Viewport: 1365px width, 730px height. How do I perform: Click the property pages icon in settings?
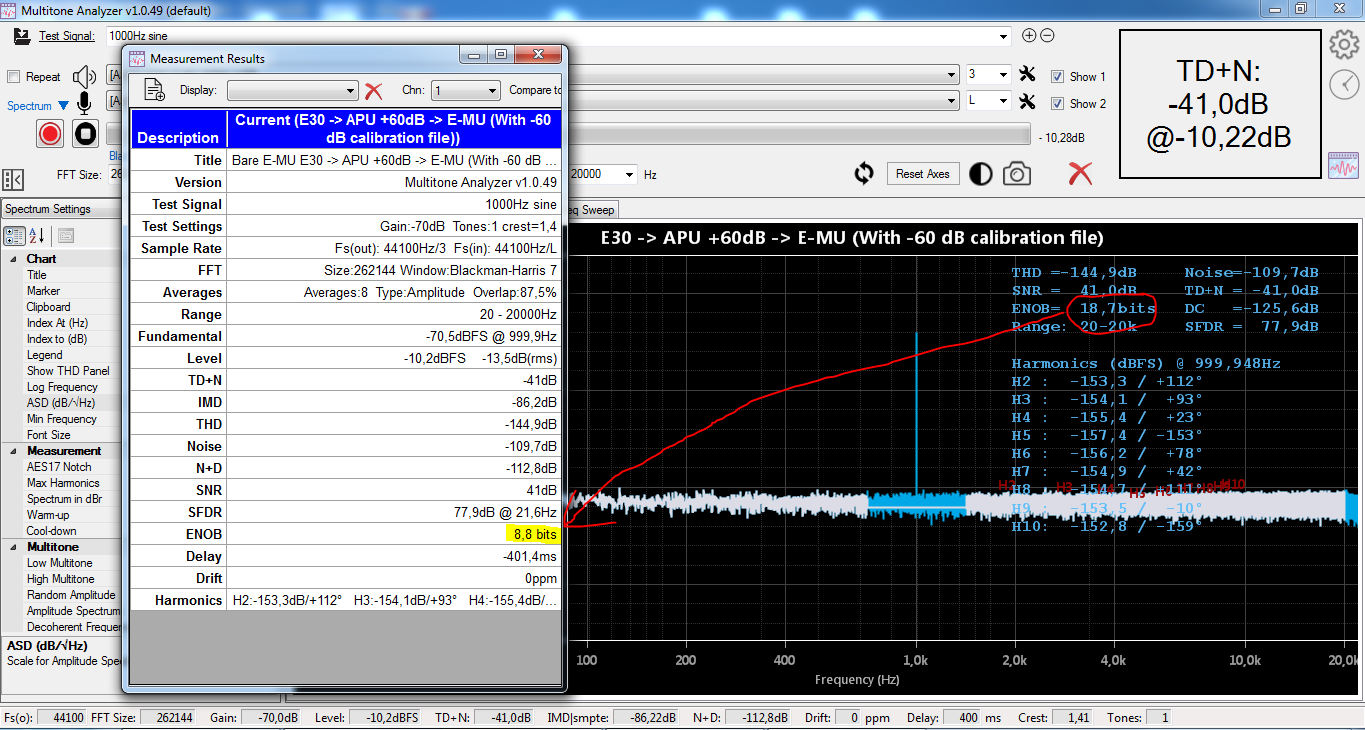pos(66,236)
